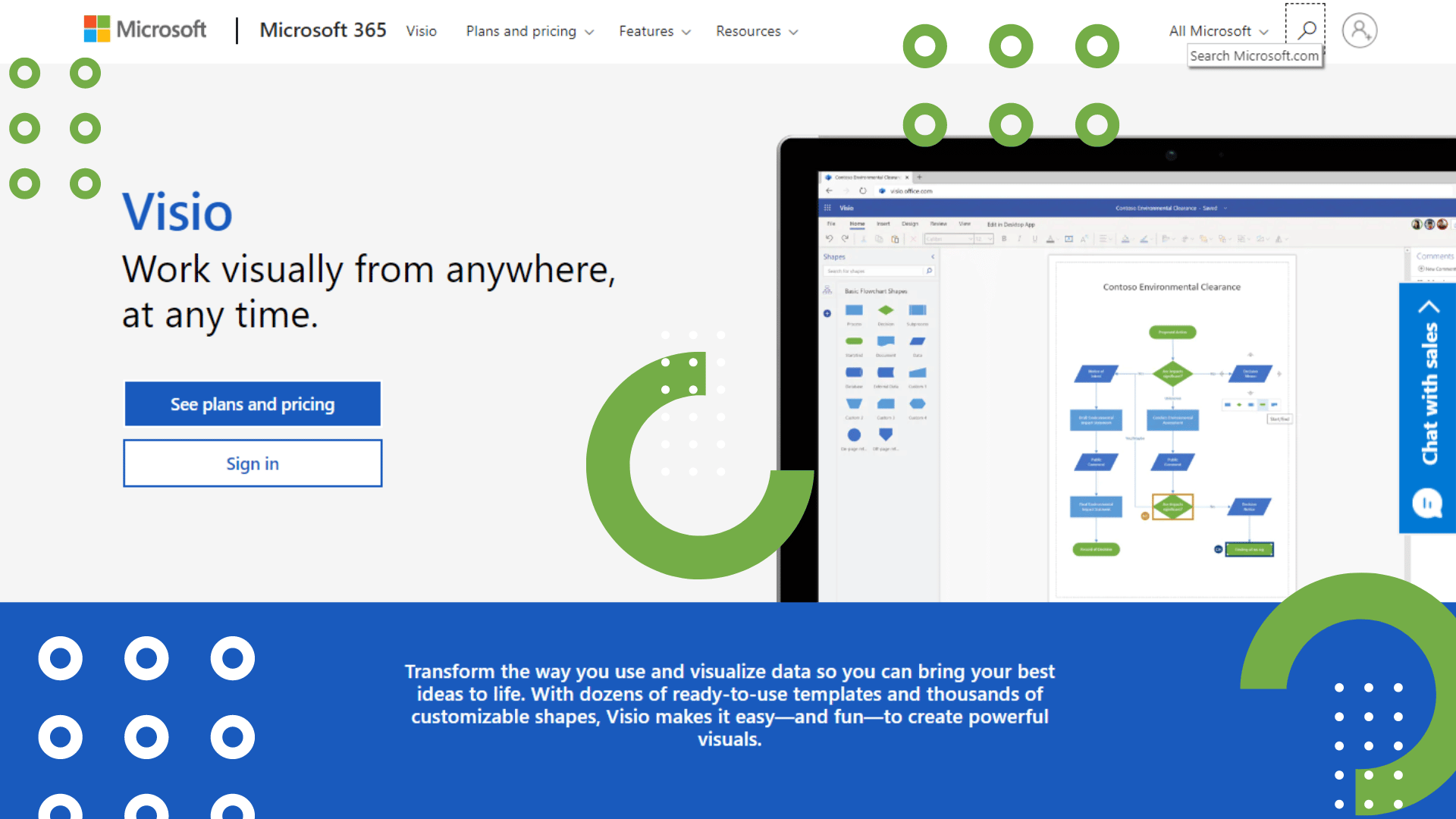This screenshot has width=1456, height=819.
Task: Click the search shapes magnifier icon
Action: 930,270
